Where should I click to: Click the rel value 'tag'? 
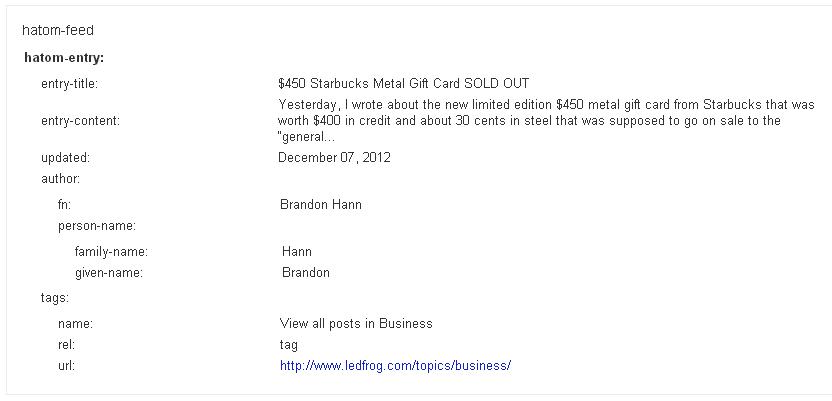[289, 345]
